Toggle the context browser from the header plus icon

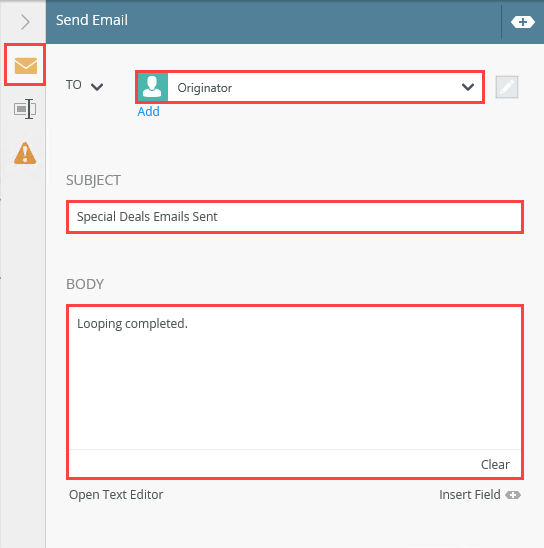tap(522, 22)
